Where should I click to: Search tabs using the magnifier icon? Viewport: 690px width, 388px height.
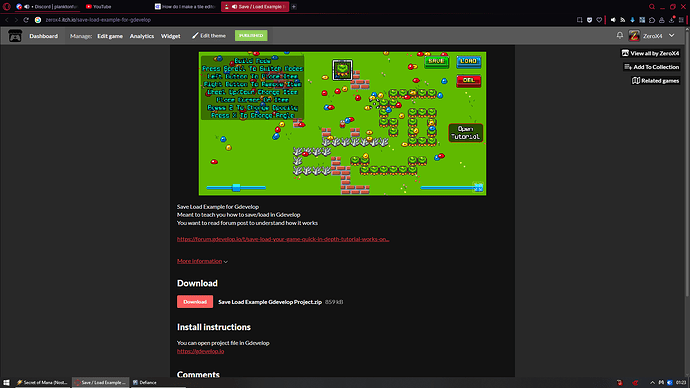pos(652,7)
